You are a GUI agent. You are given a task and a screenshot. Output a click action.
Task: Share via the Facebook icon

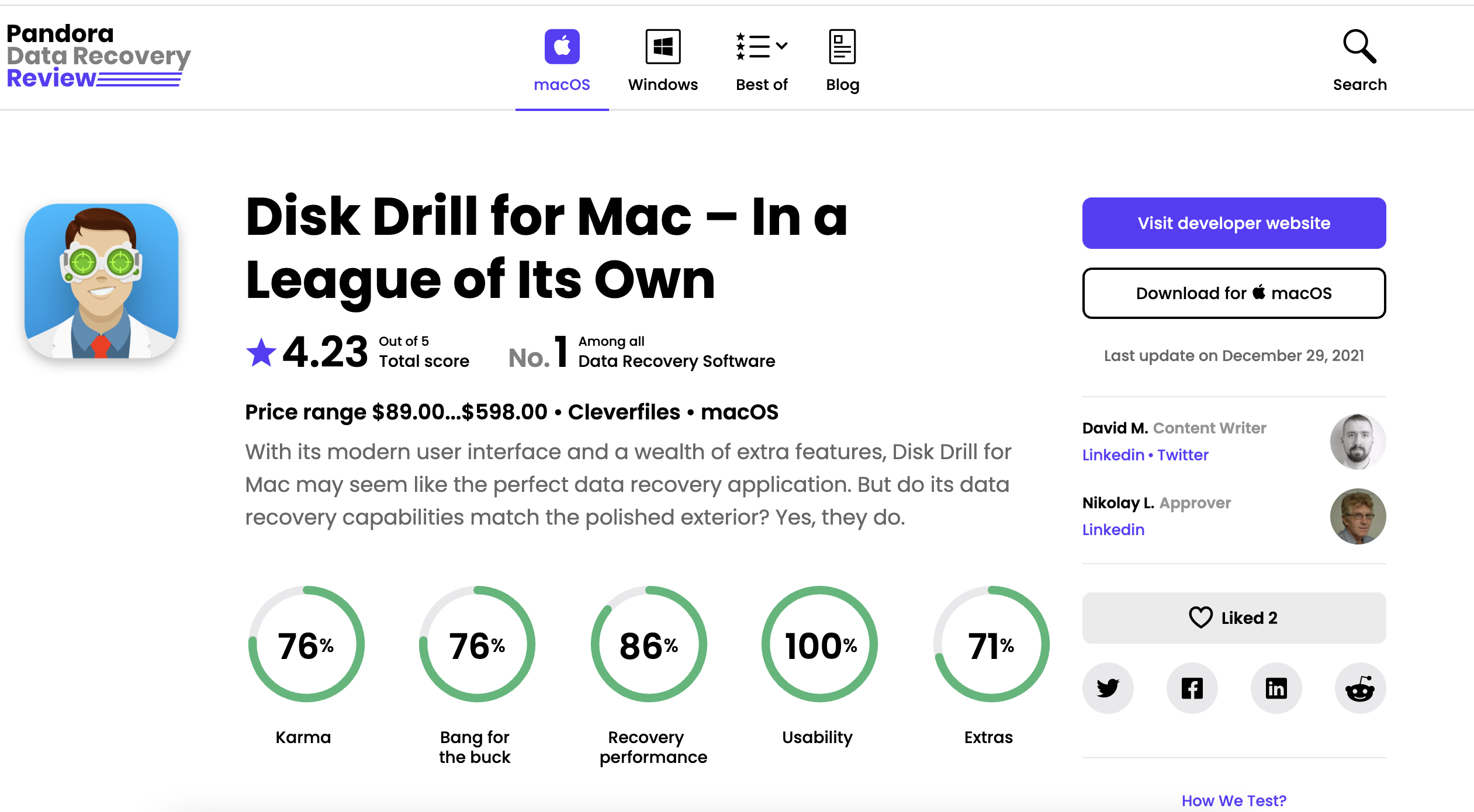pos(1192,688)
